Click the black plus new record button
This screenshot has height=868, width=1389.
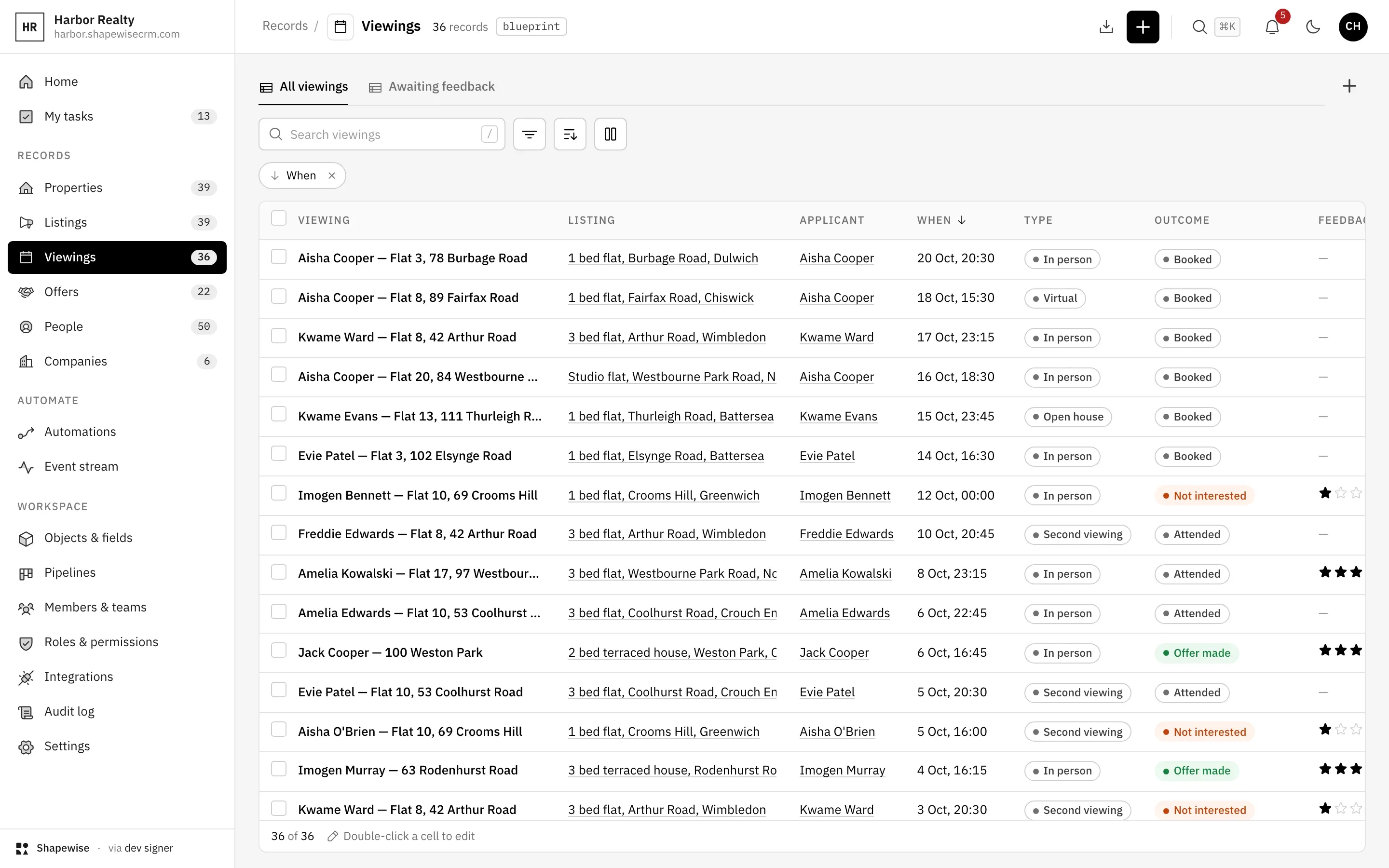(x=1142, y=27)
